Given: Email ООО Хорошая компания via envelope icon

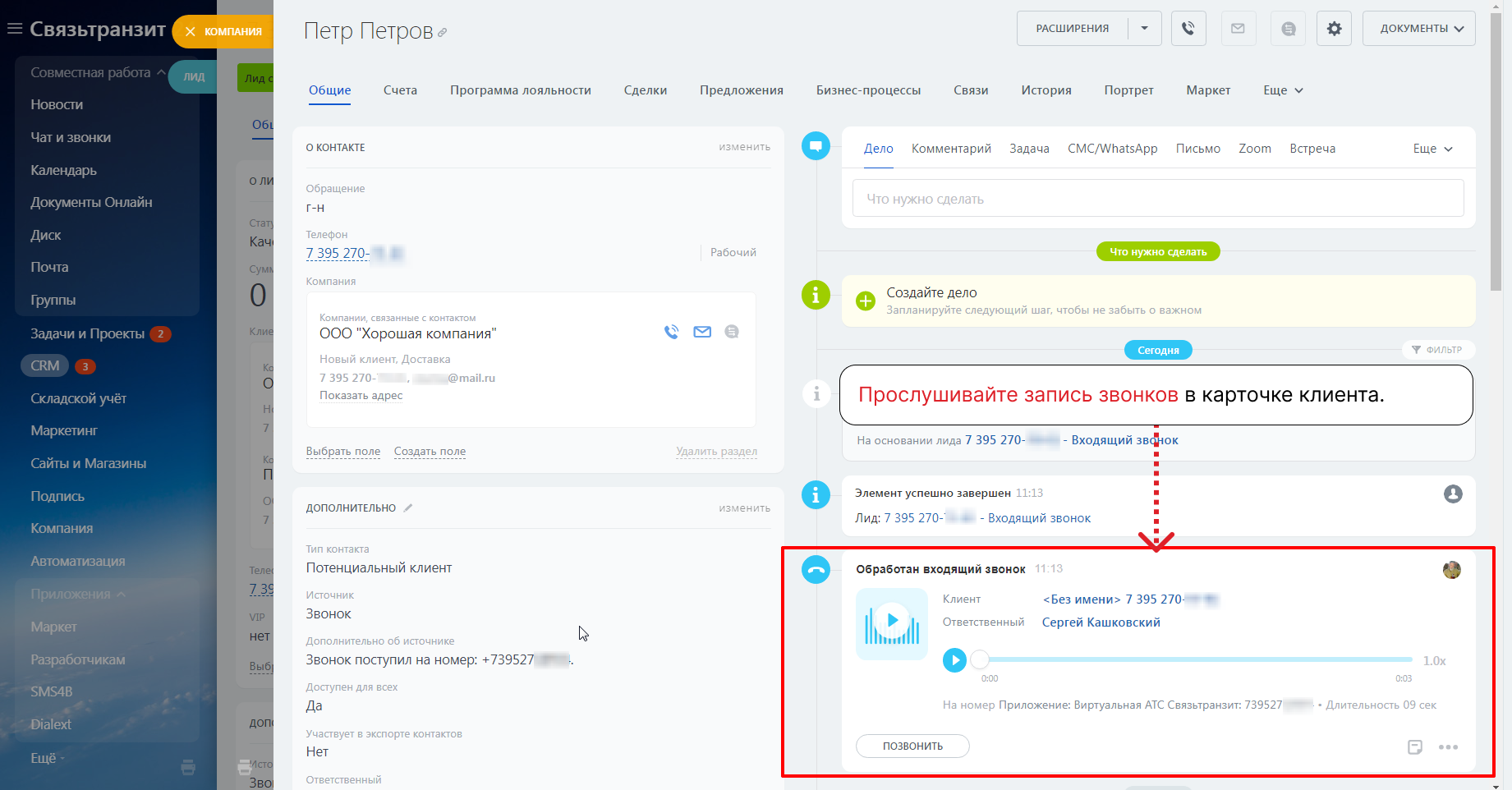Looking at the screenshot, I should click(x=702, y=332).
